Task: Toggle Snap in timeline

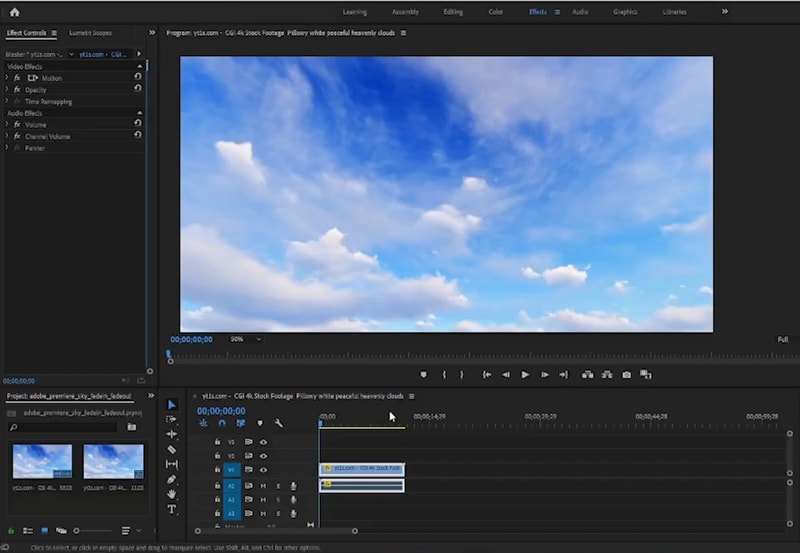Action: [x=222, y=423]
